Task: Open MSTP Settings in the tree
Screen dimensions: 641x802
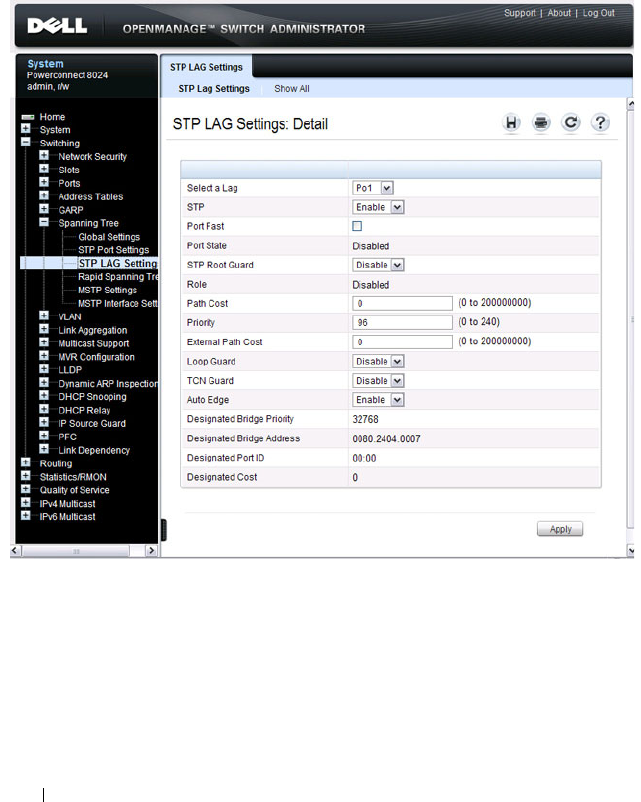Action: coord(107,290)
